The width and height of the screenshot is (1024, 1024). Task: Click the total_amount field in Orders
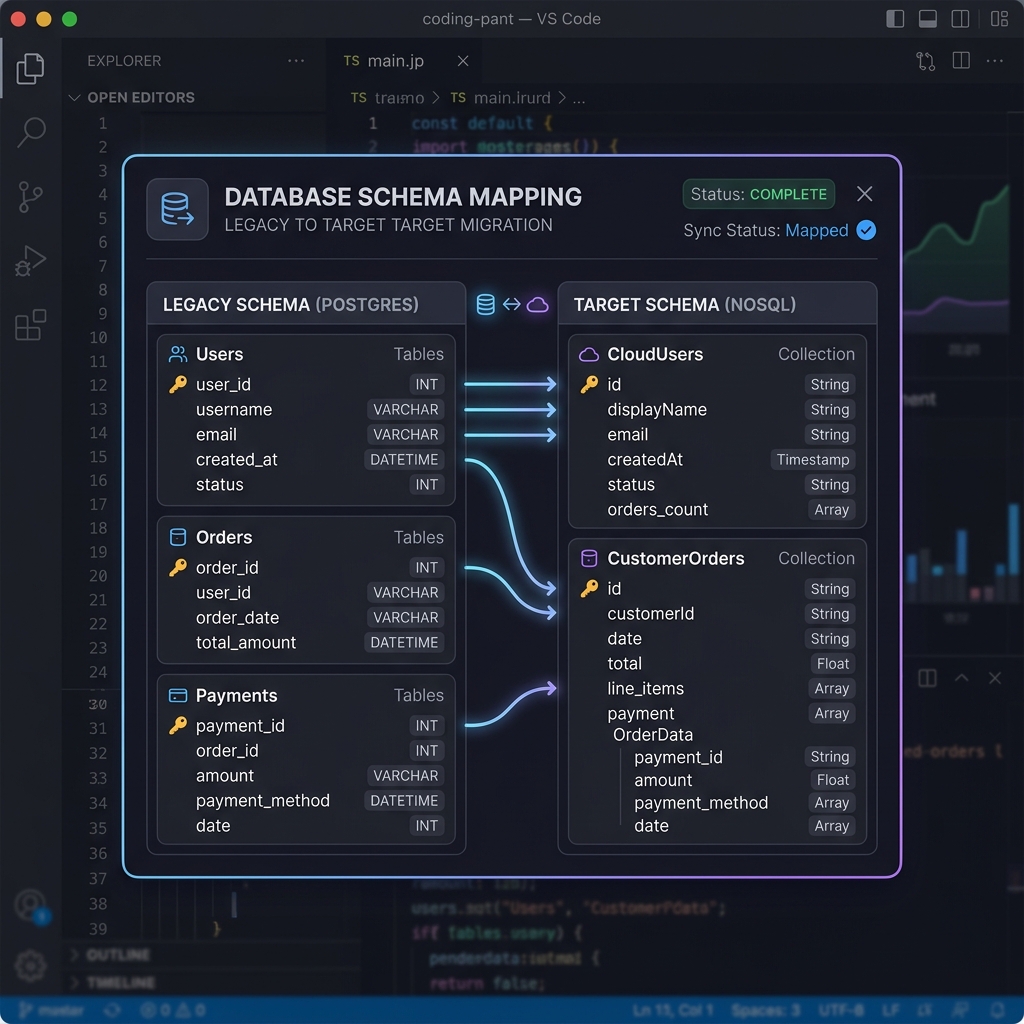tap(306, 643)
